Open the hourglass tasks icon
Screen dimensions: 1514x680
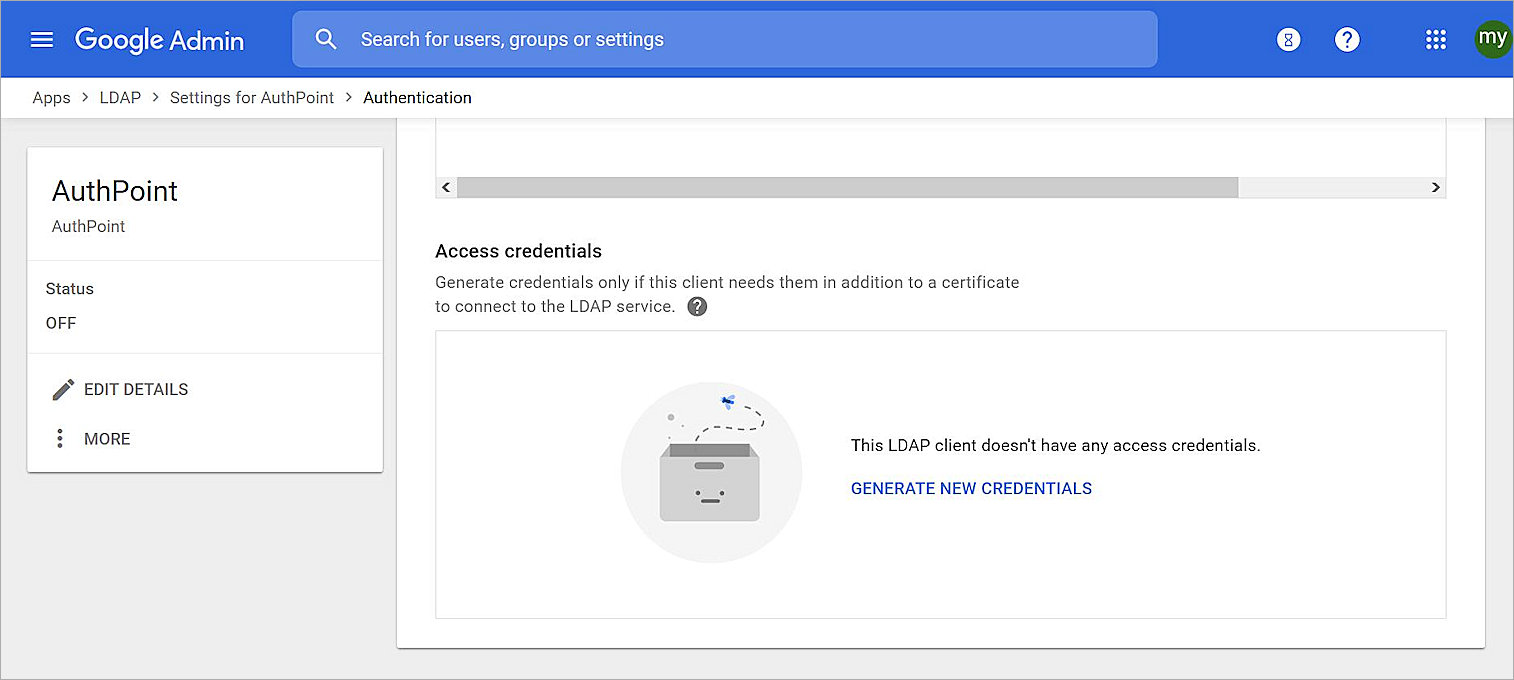[1288, 39]
